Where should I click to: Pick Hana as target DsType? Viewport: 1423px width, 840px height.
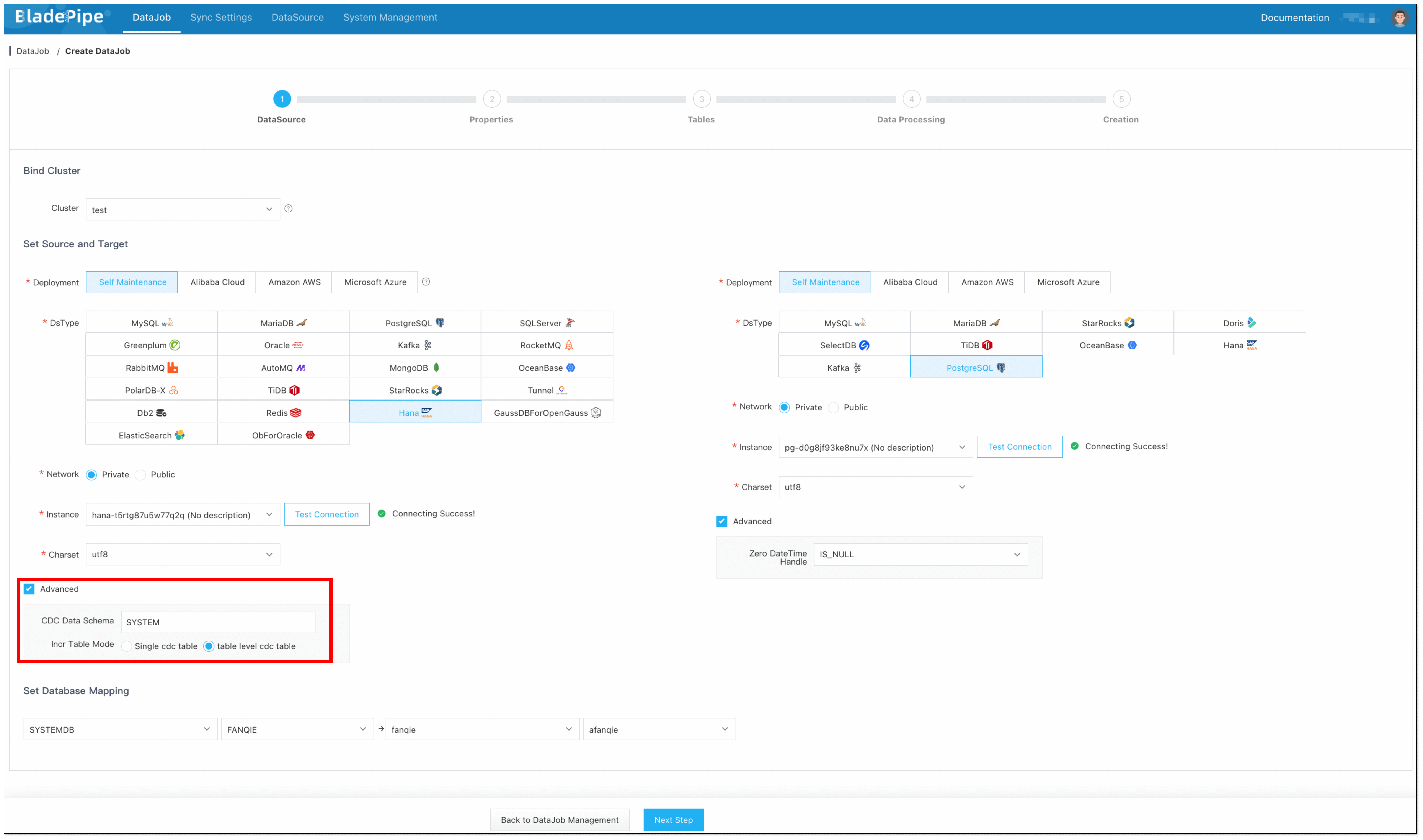click(x=1240, y=345)
